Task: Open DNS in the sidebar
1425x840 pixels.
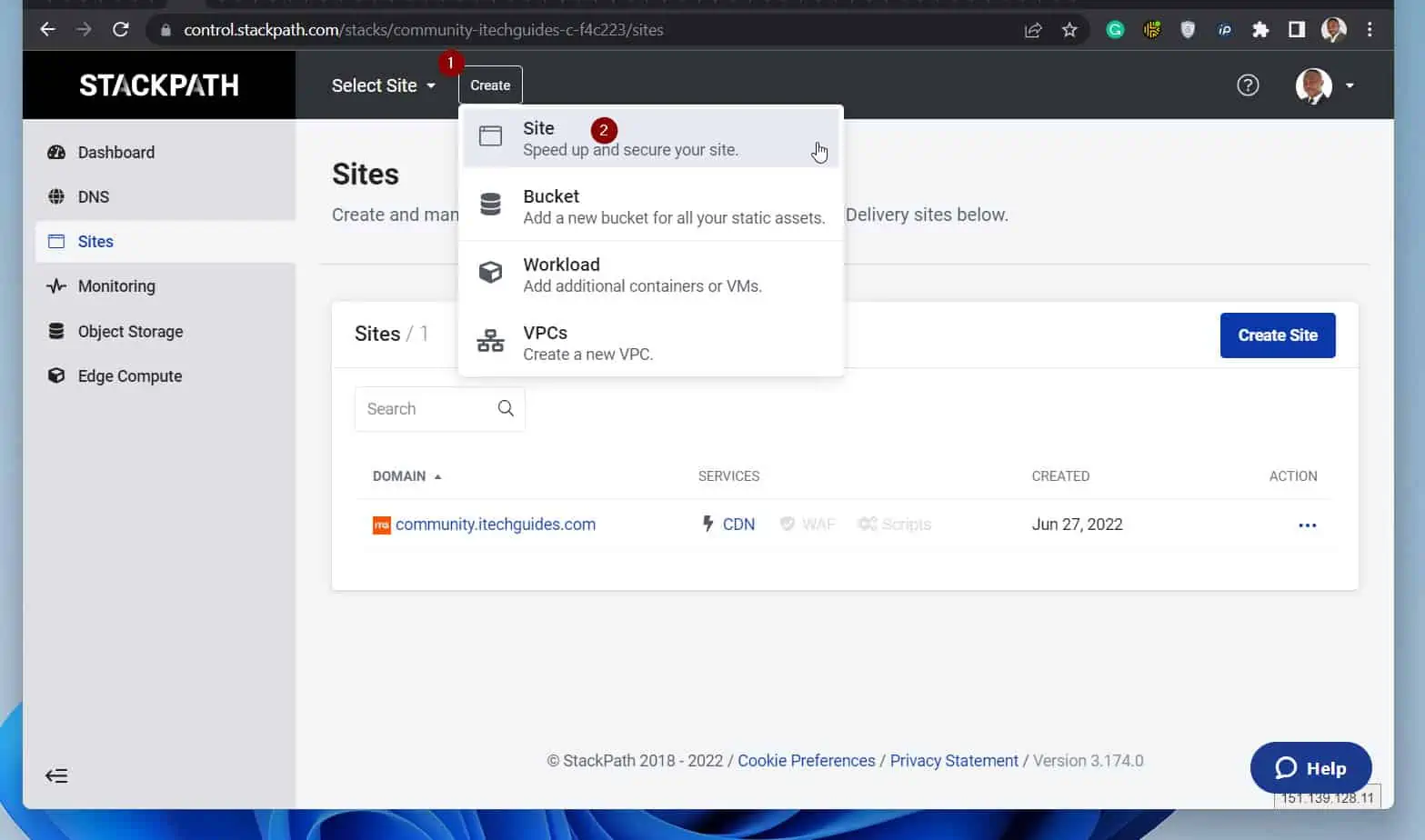Action: pyautogui.click(x=165, y=196)
